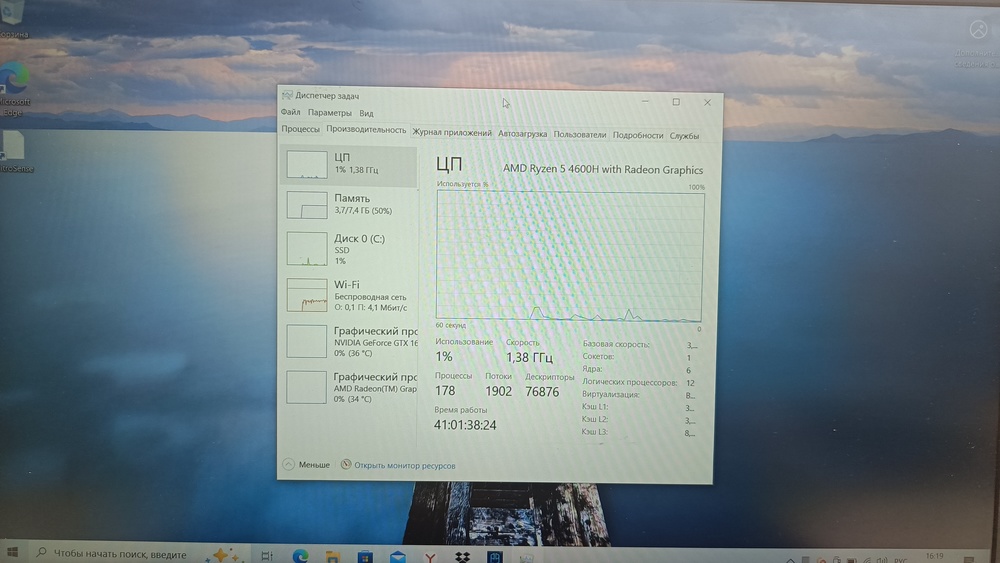Open Wi-Fi network performance view
This screenshot has height=563, width=1000.
[348, 296]
